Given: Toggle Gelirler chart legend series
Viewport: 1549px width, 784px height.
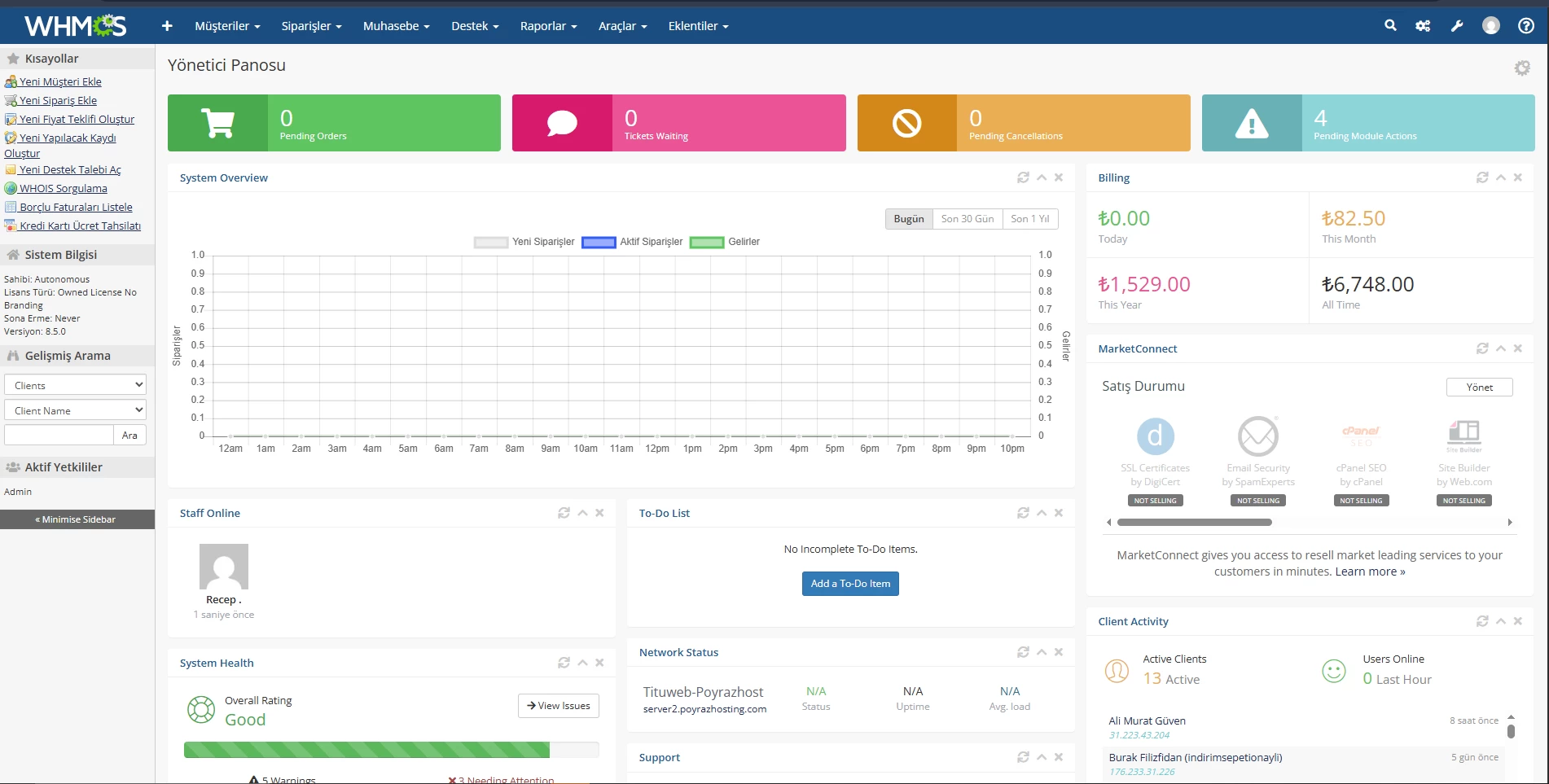Looking at the screenshot, I should [x=725, y=242].
